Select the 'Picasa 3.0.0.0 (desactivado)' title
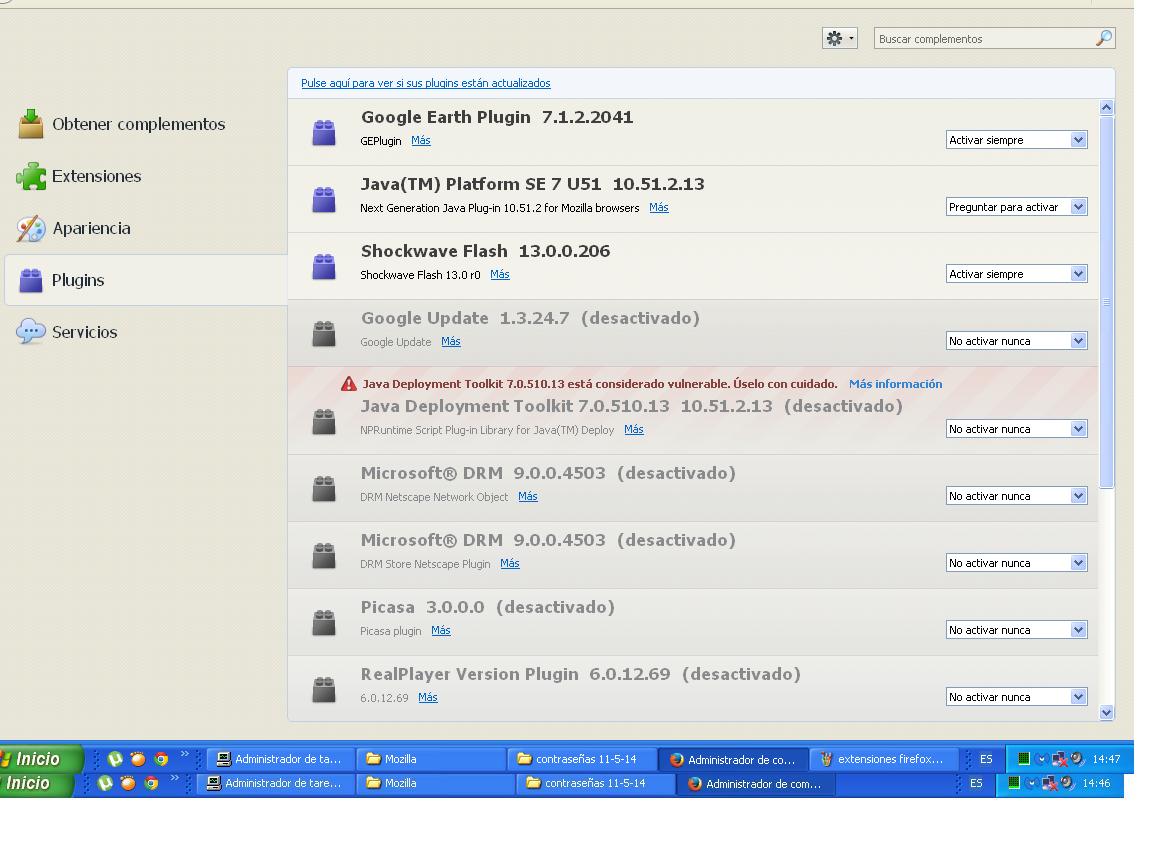1152x864 pixels. 487,607
